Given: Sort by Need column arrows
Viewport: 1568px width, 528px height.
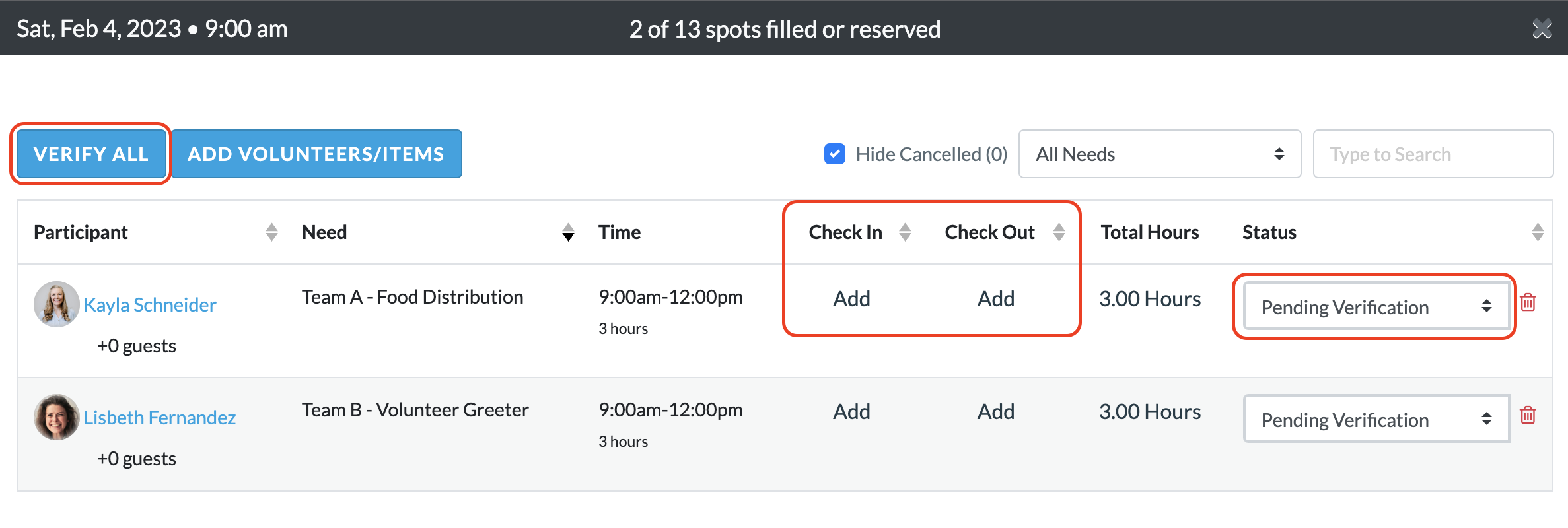Looking at the screenshot, I should (x=568, y=232).
